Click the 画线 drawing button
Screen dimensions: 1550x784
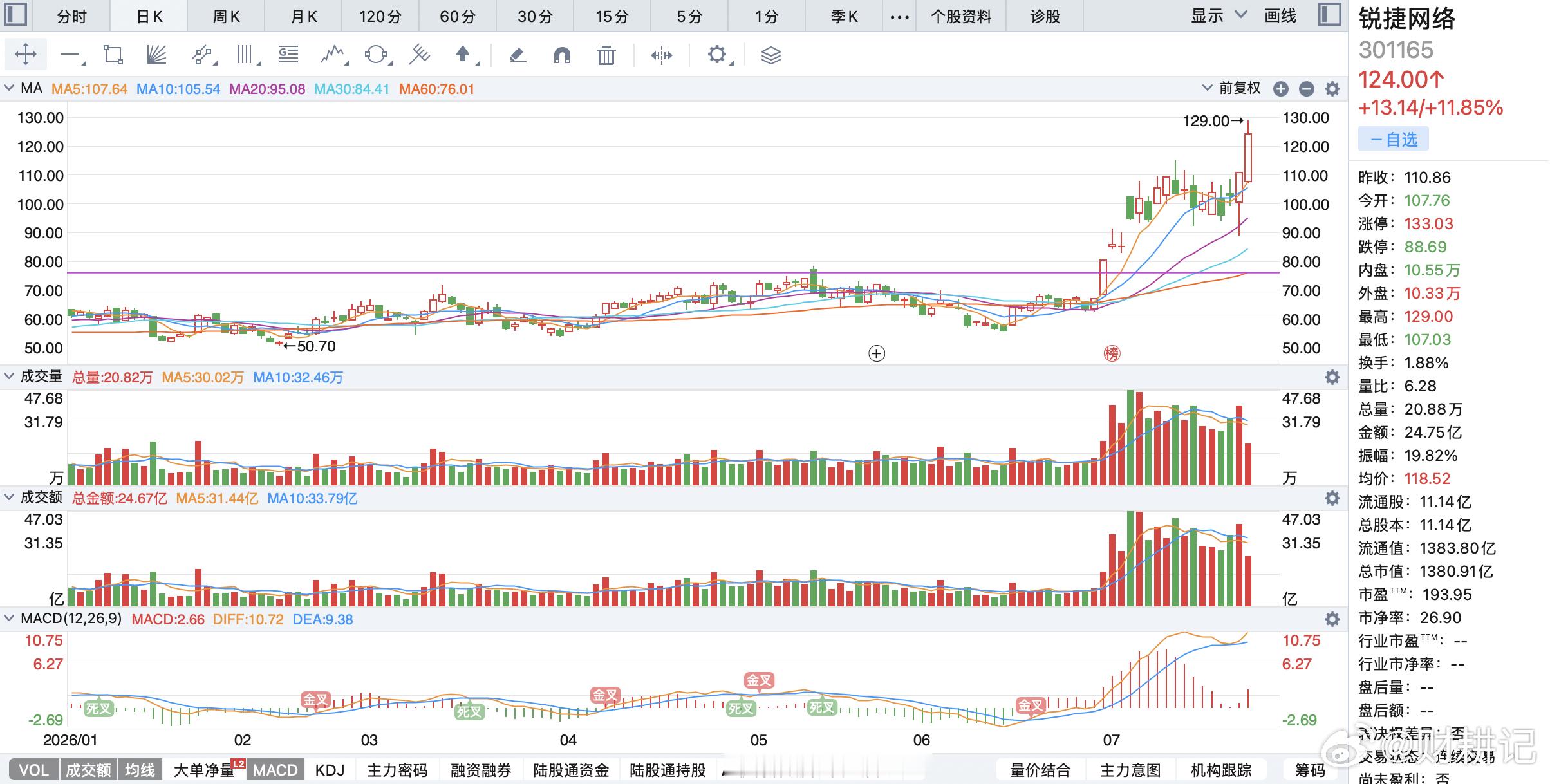click(x=1280, y=15)
